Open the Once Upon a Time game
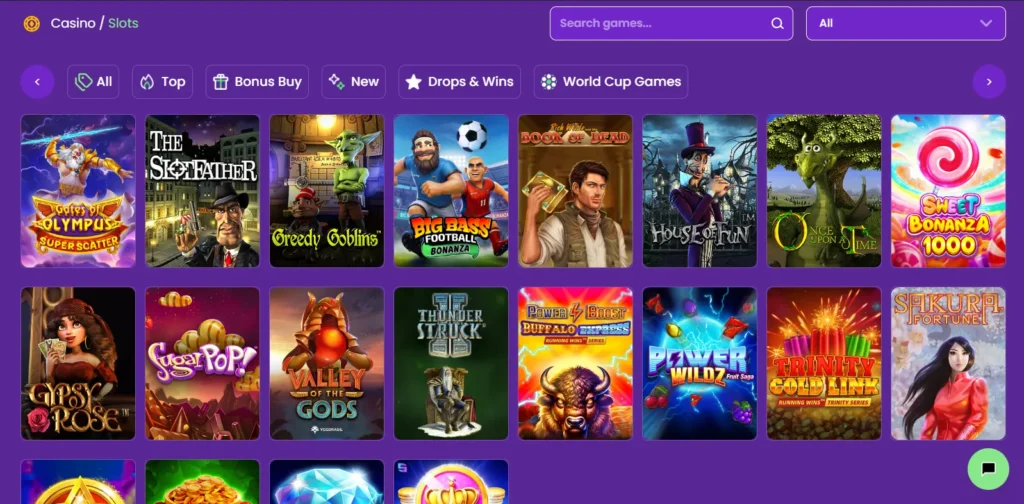Image resolution: width=1024 pixels, height=504 pixels. coord(824,191)
